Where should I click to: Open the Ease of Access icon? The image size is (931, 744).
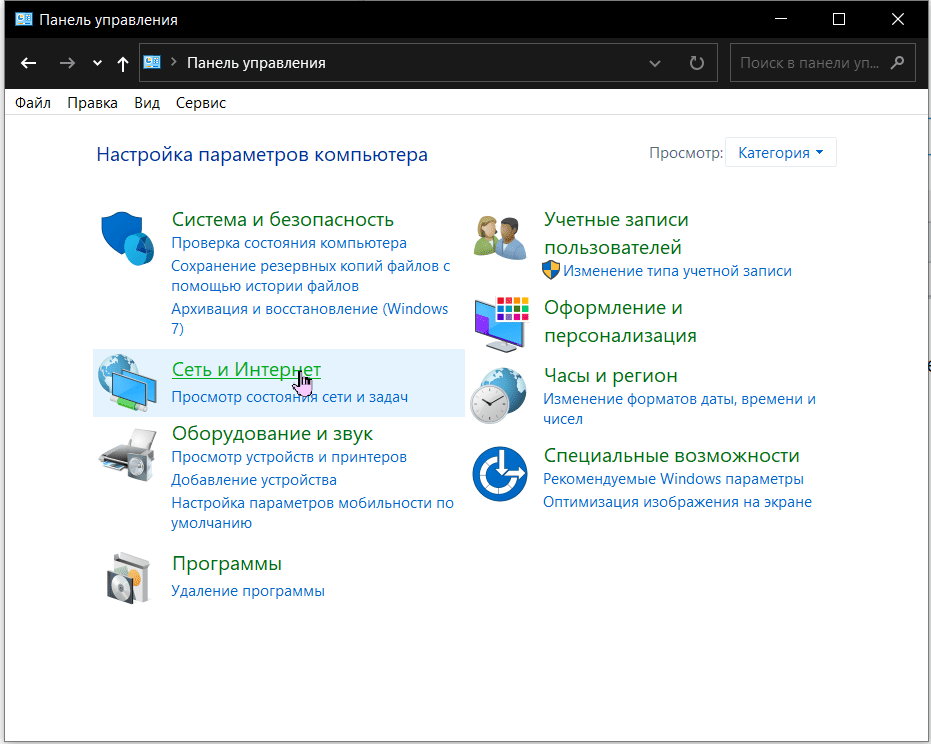click(x=499, y=473)
